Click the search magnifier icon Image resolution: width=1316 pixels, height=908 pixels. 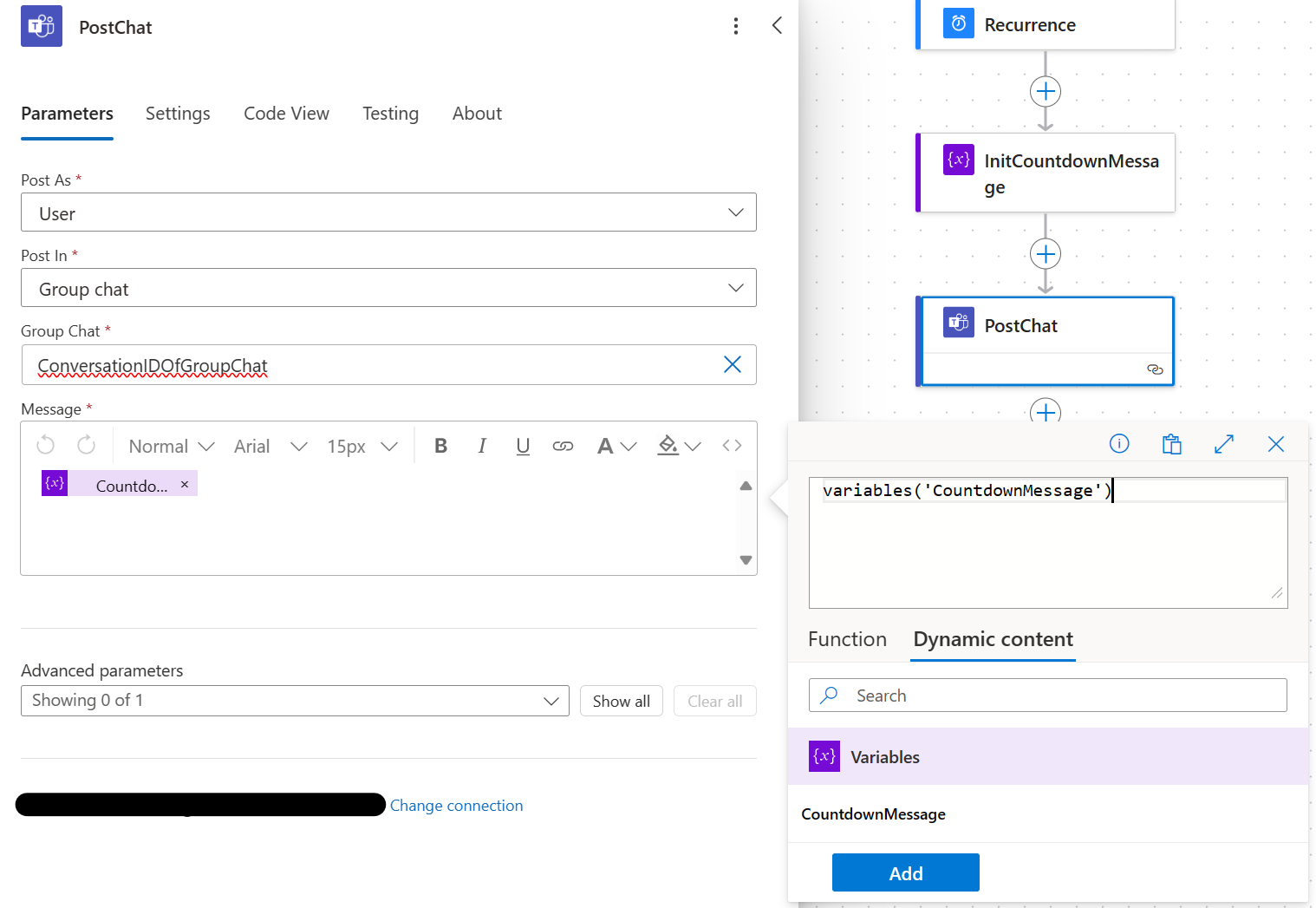click(830, 695)
